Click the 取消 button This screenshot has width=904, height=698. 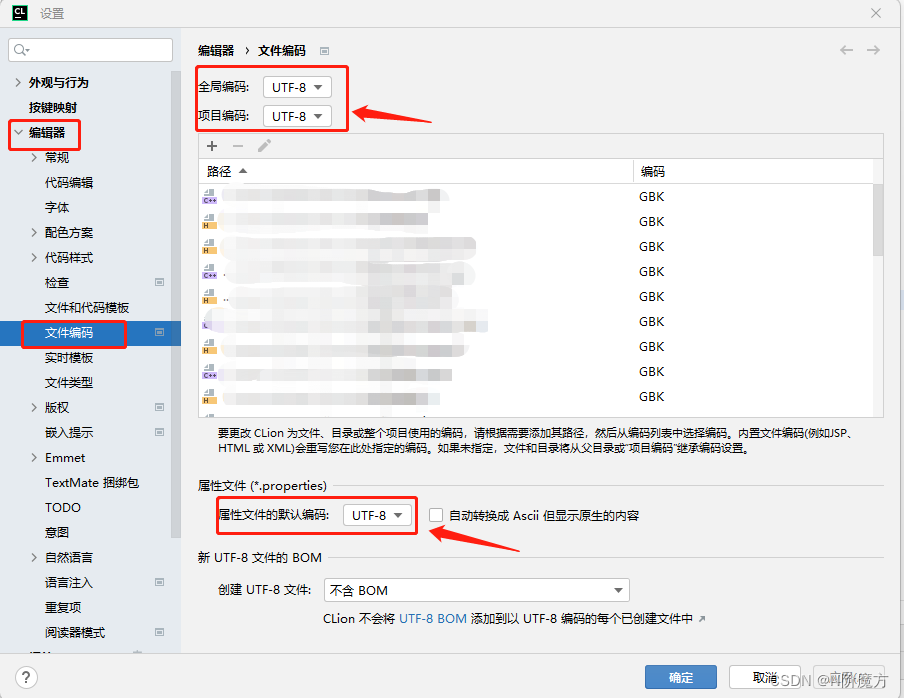tap(765, 677)
